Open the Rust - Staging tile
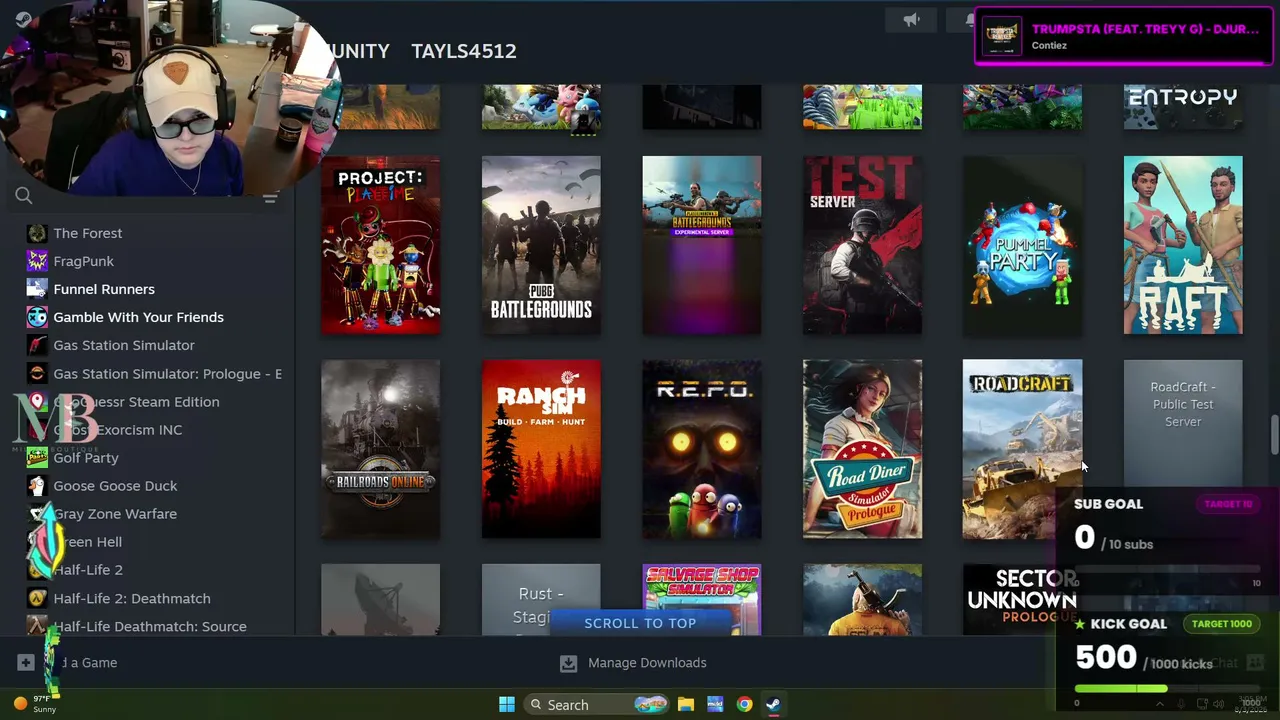Viewport: 1280px width, 720px height. 541,599
